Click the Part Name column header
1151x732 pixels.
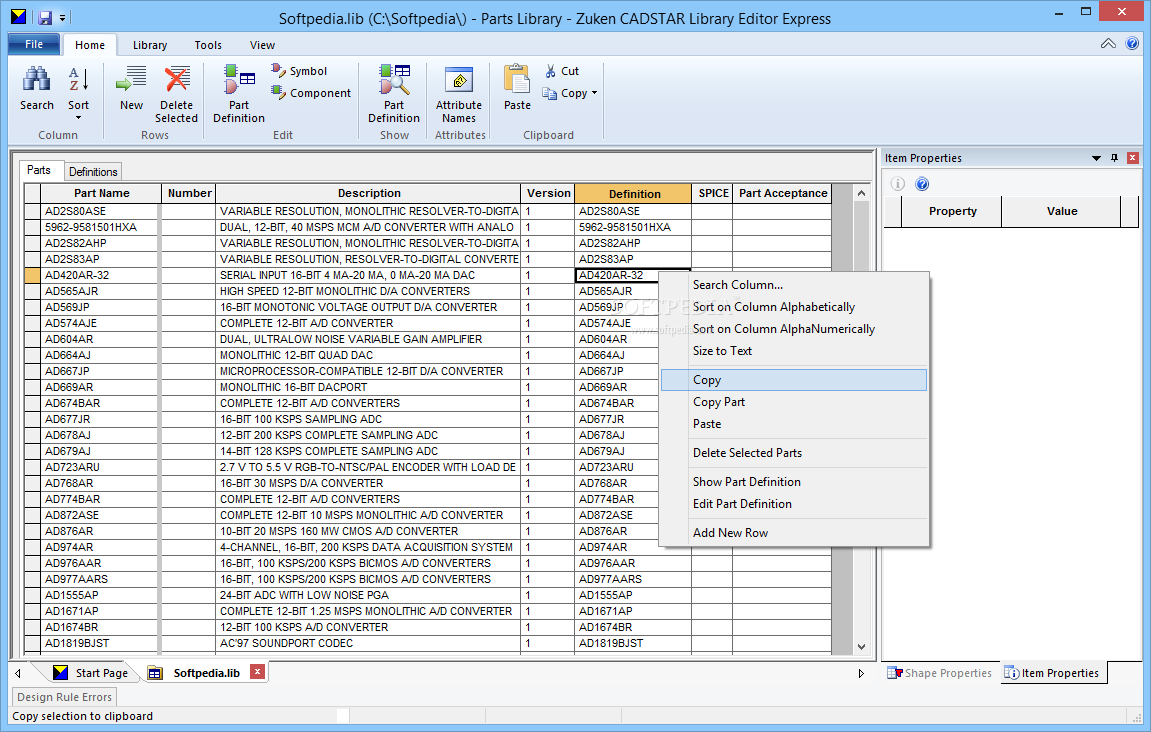click(x=101, y=193)
